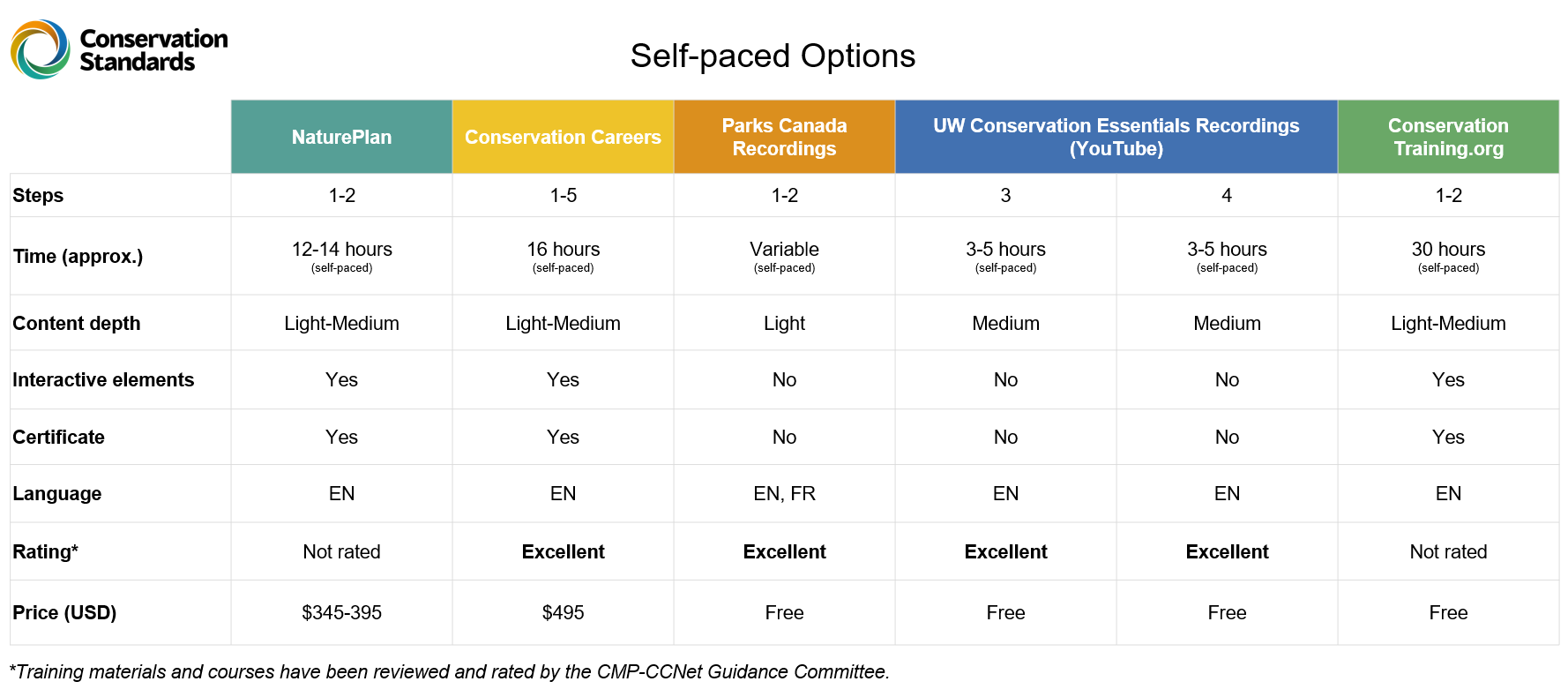Click the Conservation Careers yellow header

click(x=563, y=137)
